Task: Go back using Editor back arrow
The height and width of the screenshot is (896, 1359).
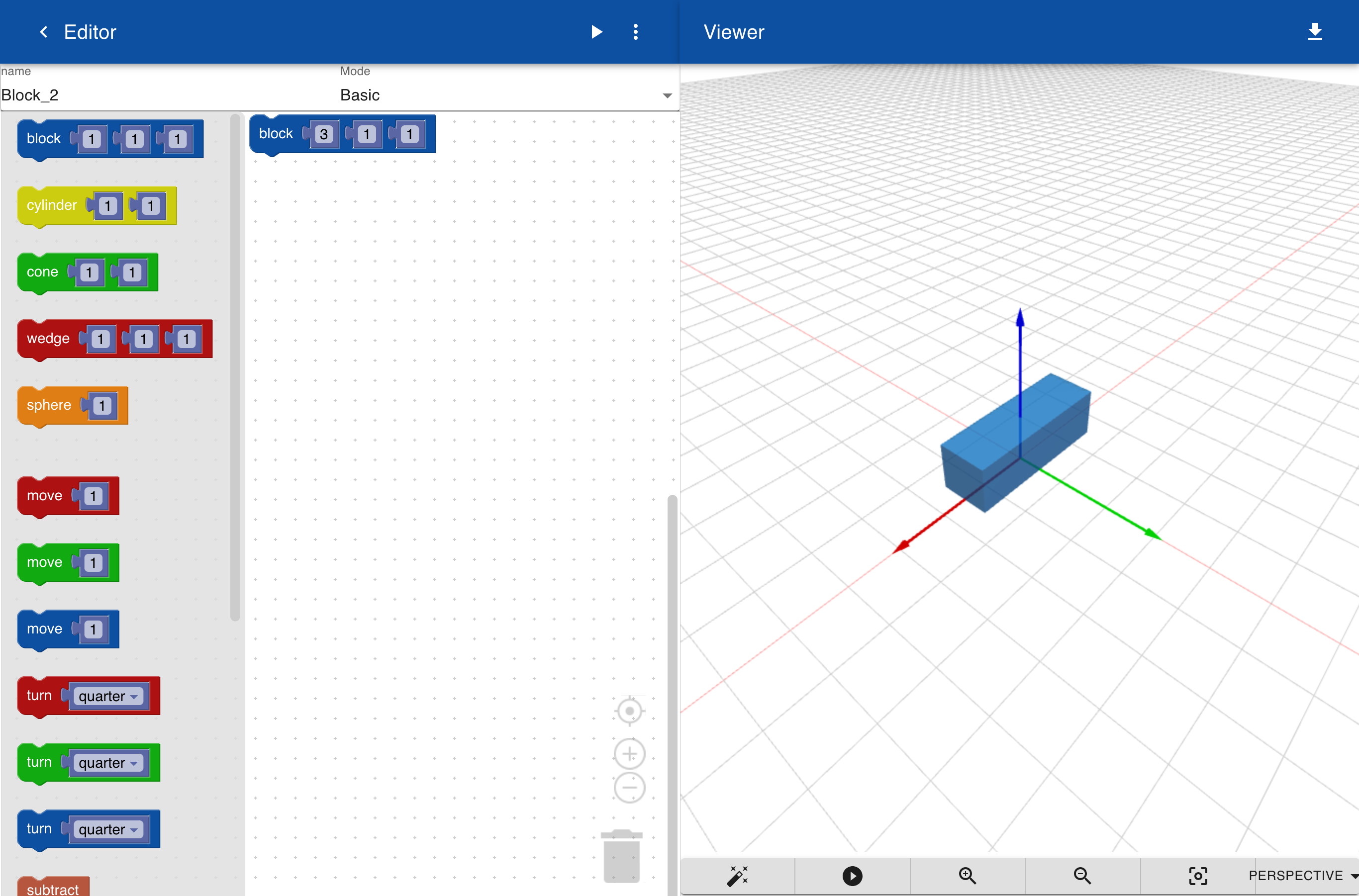Action: (x=43, y=32)
